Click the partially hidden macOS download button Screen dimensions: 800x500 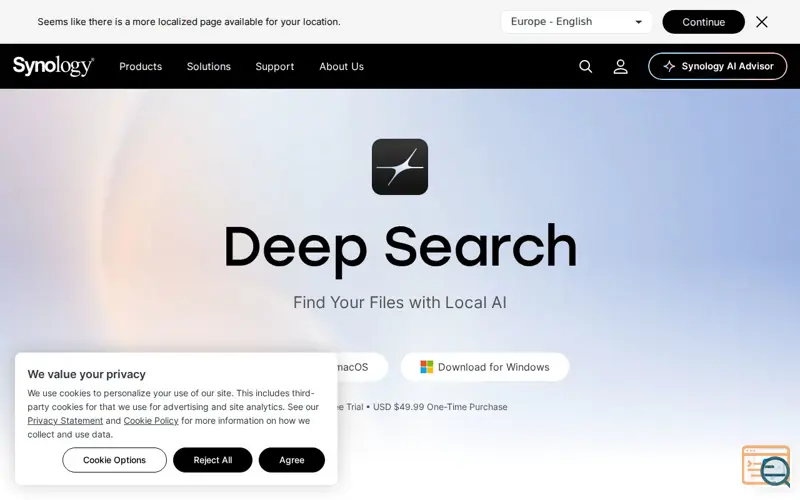click(x=362, y=367)
